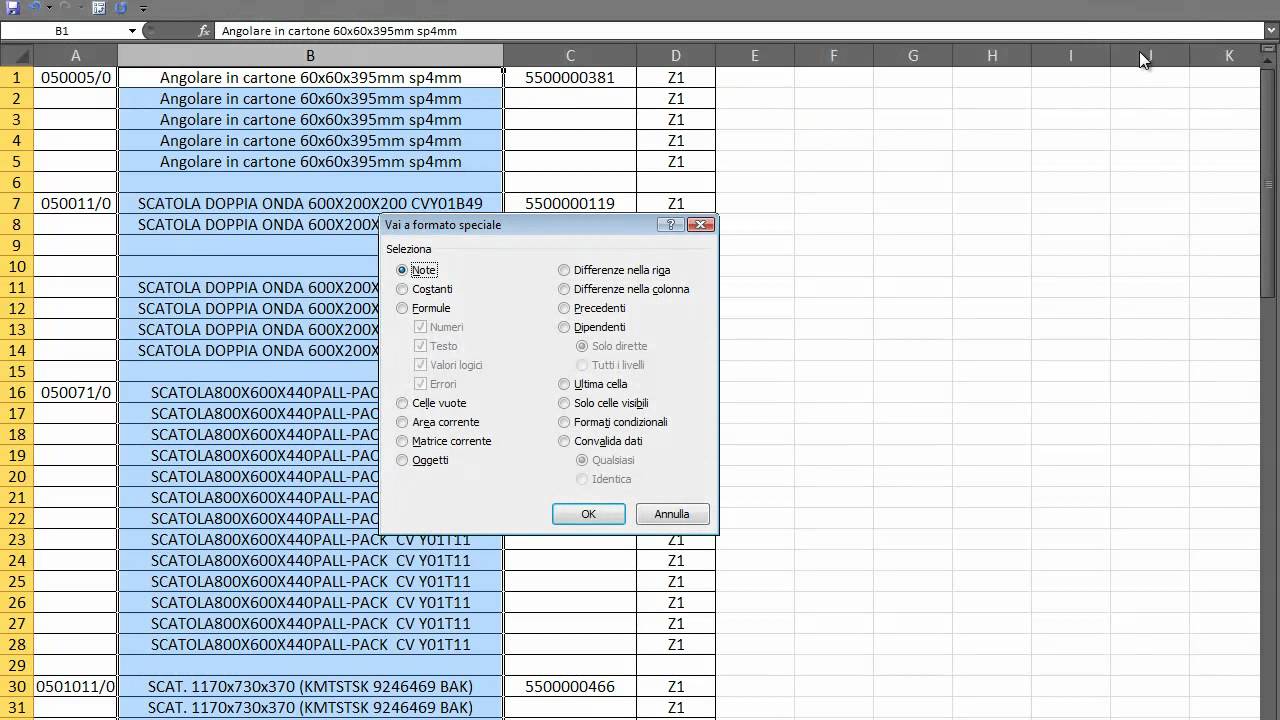Confirm the dialog with OK button
The height and width of the screenshot is (720, 1280).
pos(589,514)
